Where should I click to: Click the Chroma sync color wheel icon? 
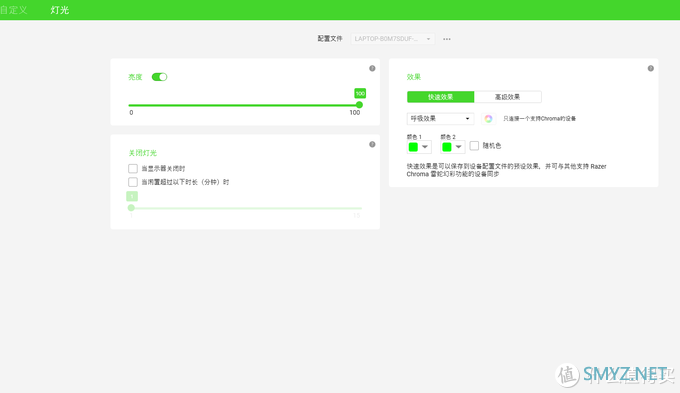tap(488, 118)
